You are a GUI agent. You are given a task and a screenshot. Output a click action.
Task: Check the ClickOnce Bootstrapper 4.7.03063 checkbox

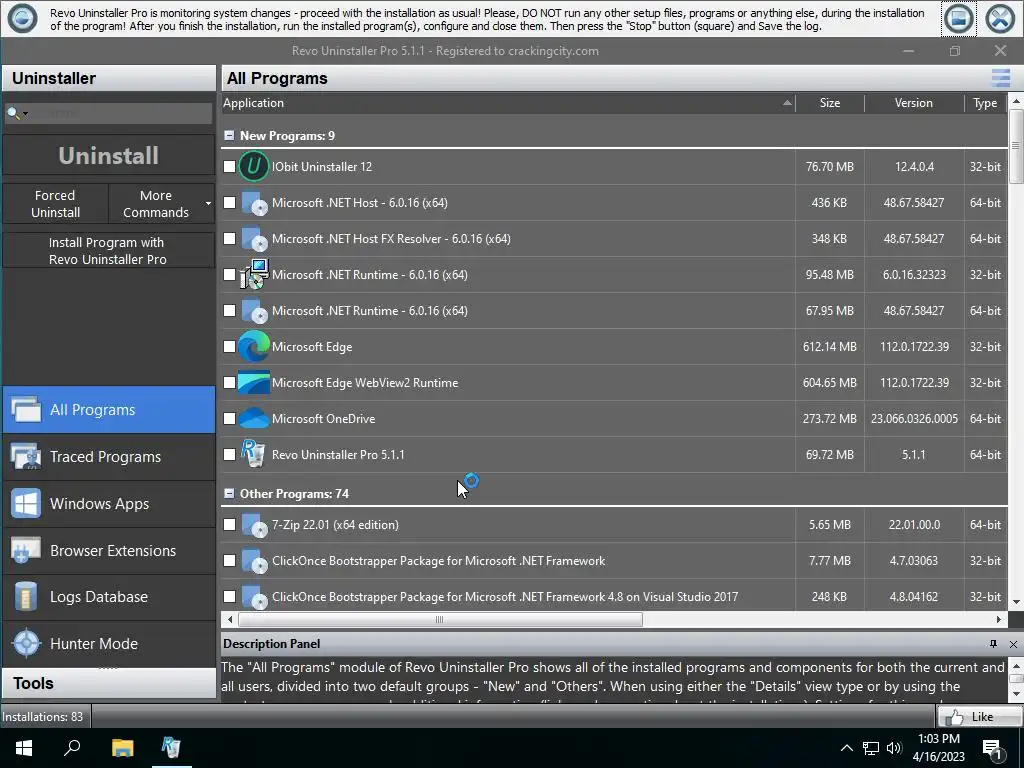[x=229, y=561]
